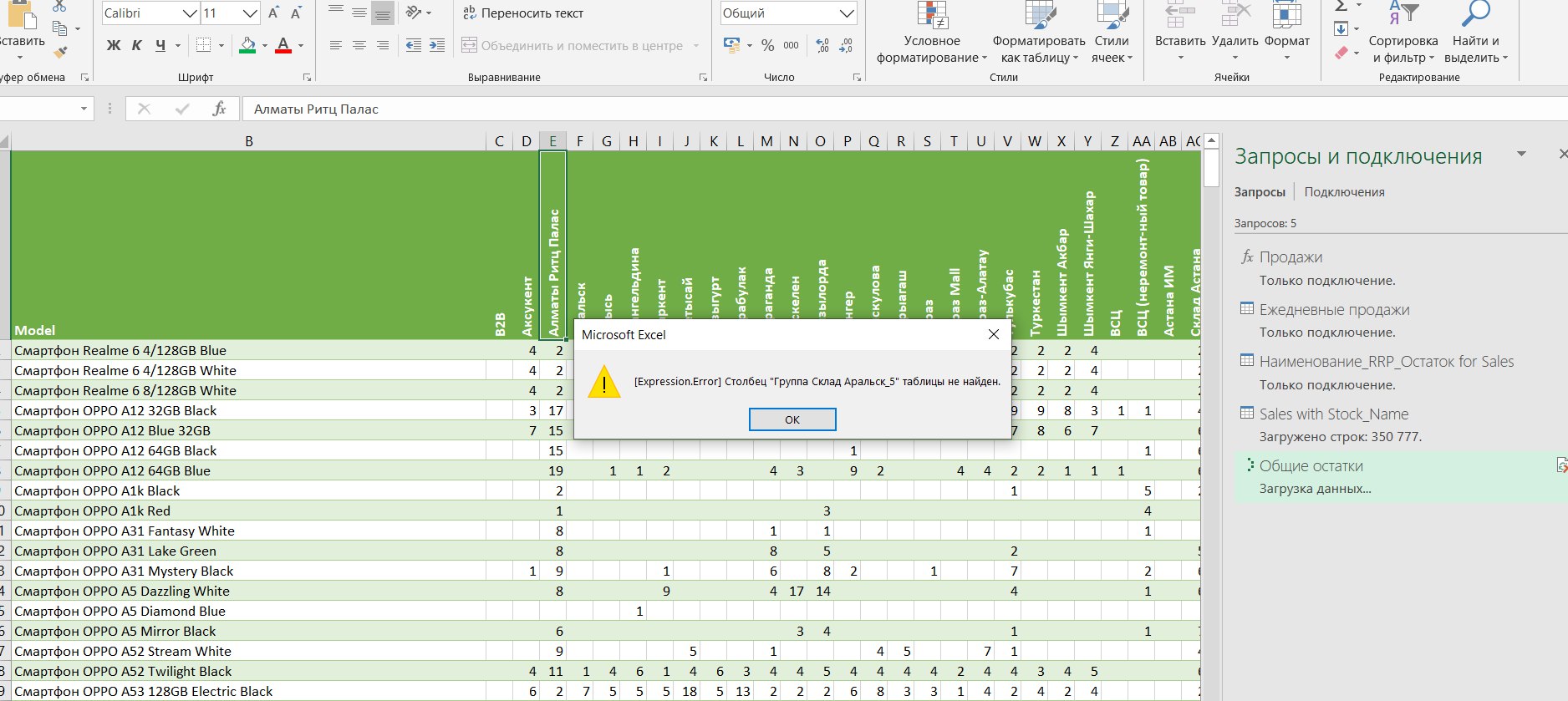Click the Copy icon in clipboard group
Screen dimensions: 1568x701
tap(59, 28)
